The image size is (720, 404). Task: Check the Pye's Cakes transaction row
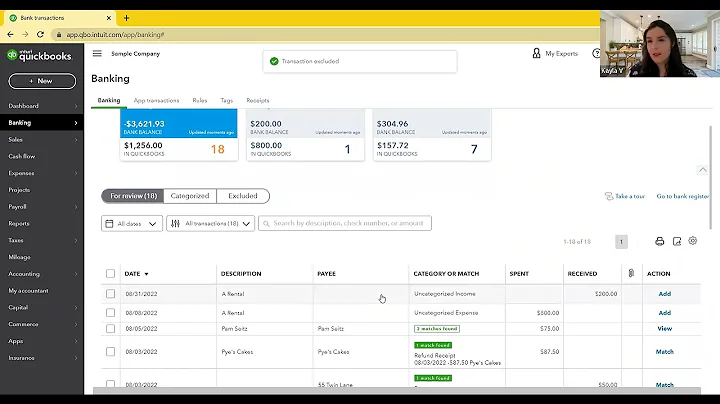click(x=110, y=352)
